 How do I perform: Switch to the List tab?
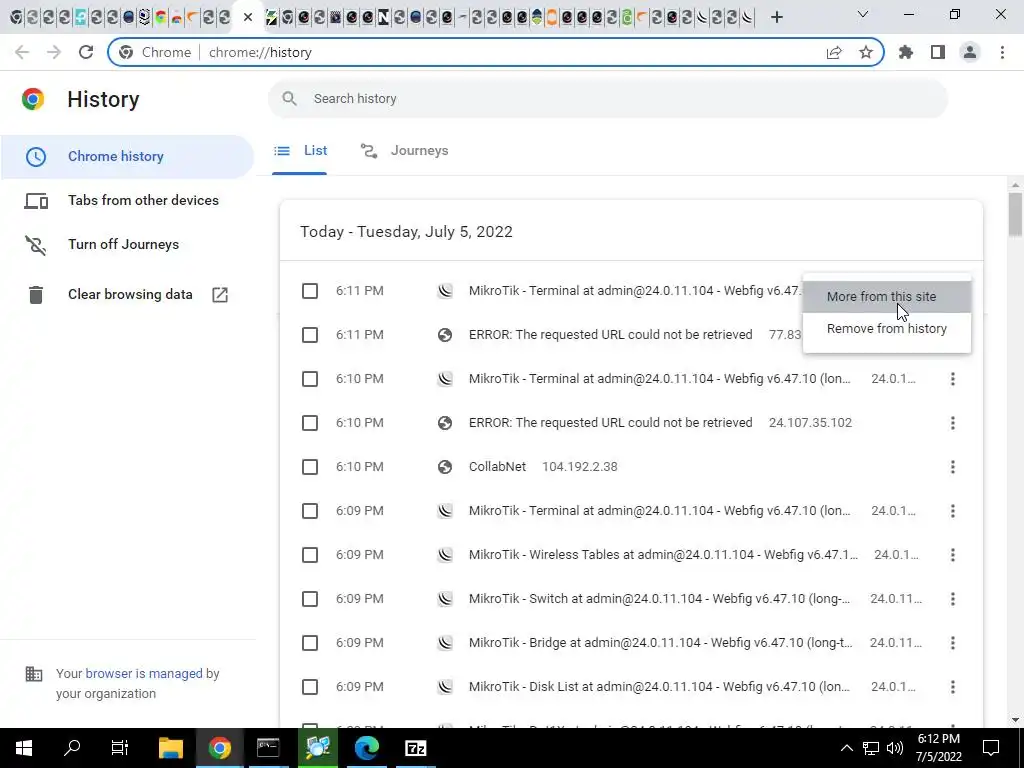(x=300, y=151)
